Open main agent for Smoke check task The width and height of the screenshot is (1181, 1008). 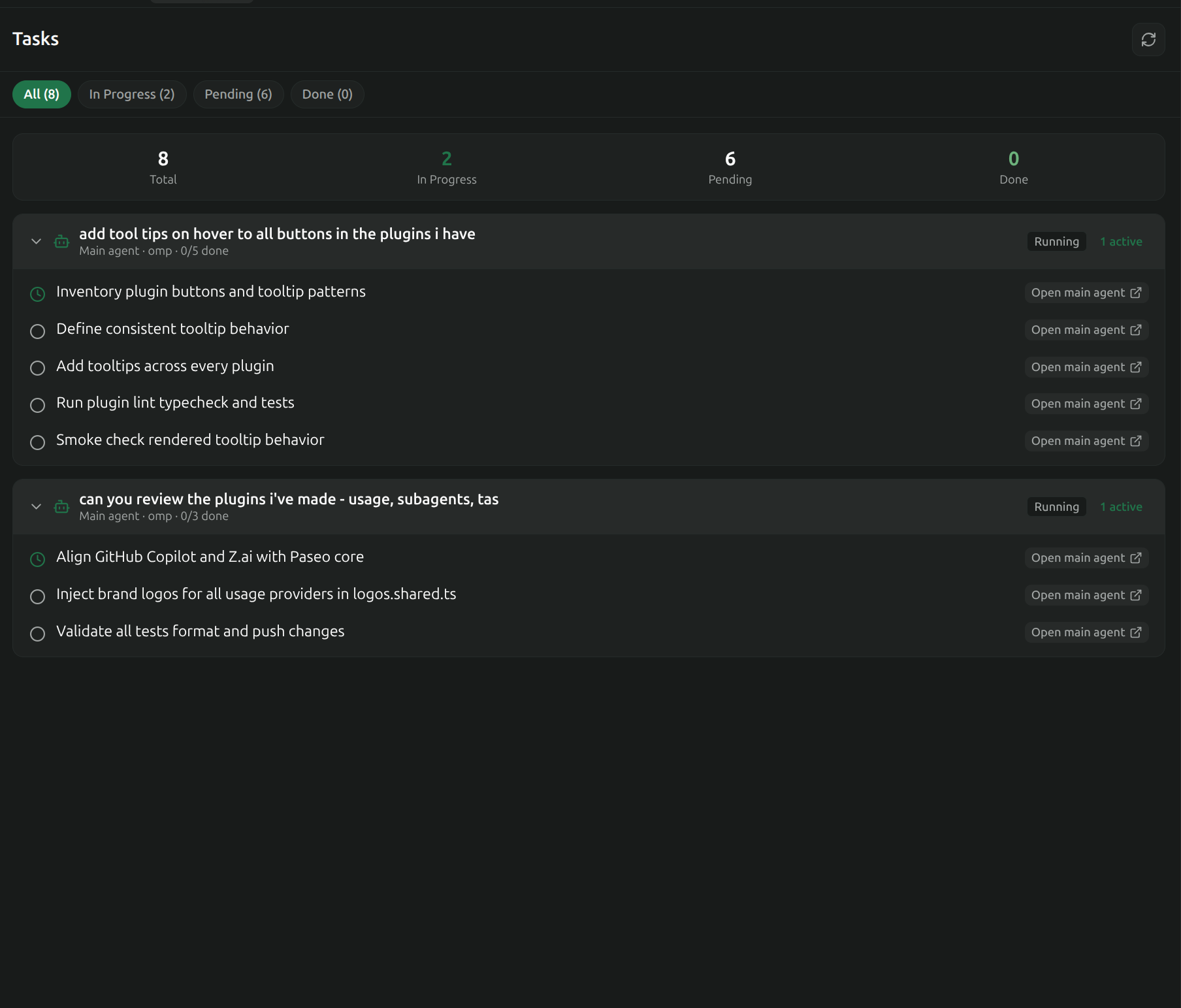tap(1086, 441)
